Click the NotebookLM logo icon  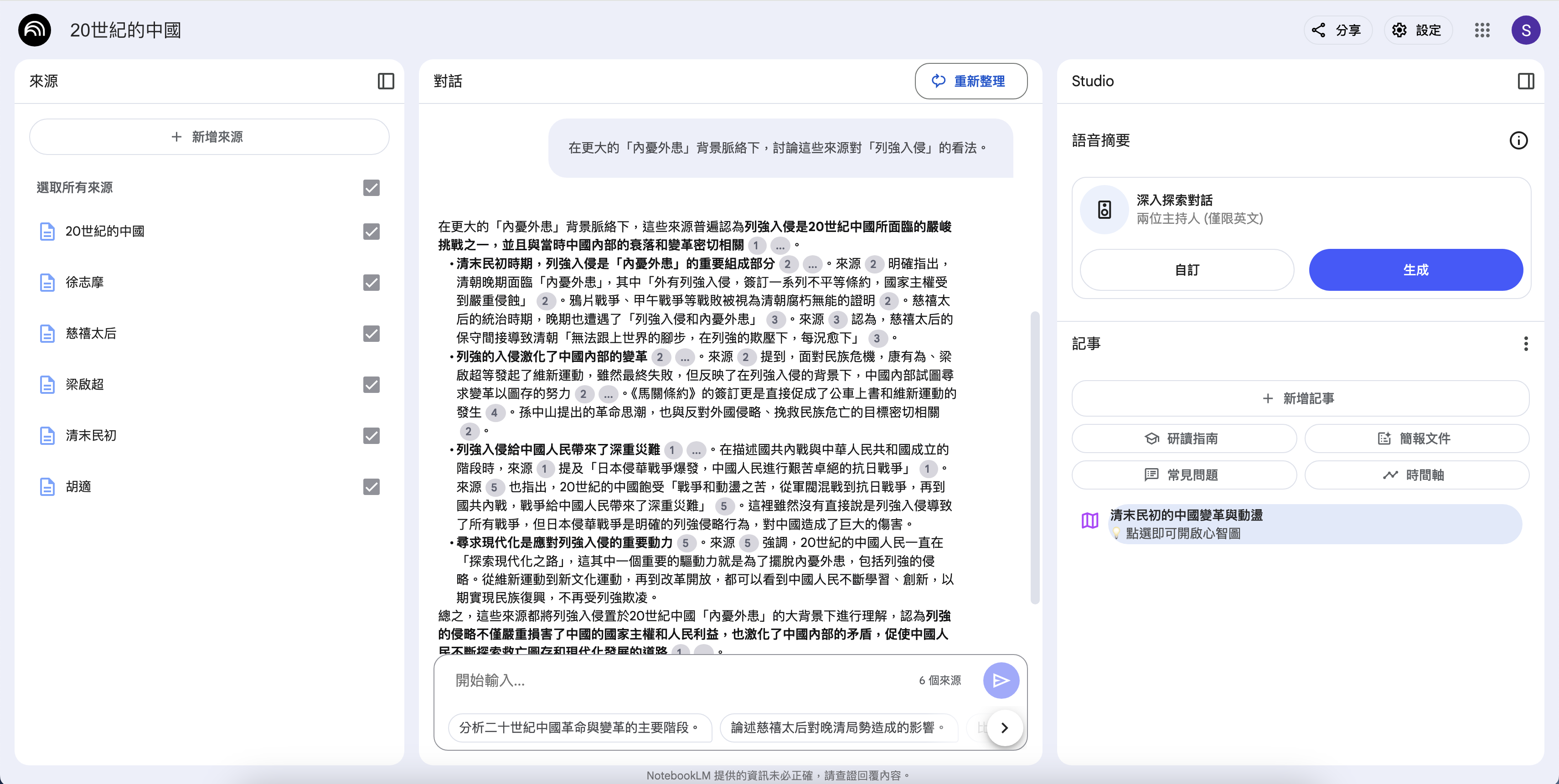pyautogui.click(x=35, y=30)
